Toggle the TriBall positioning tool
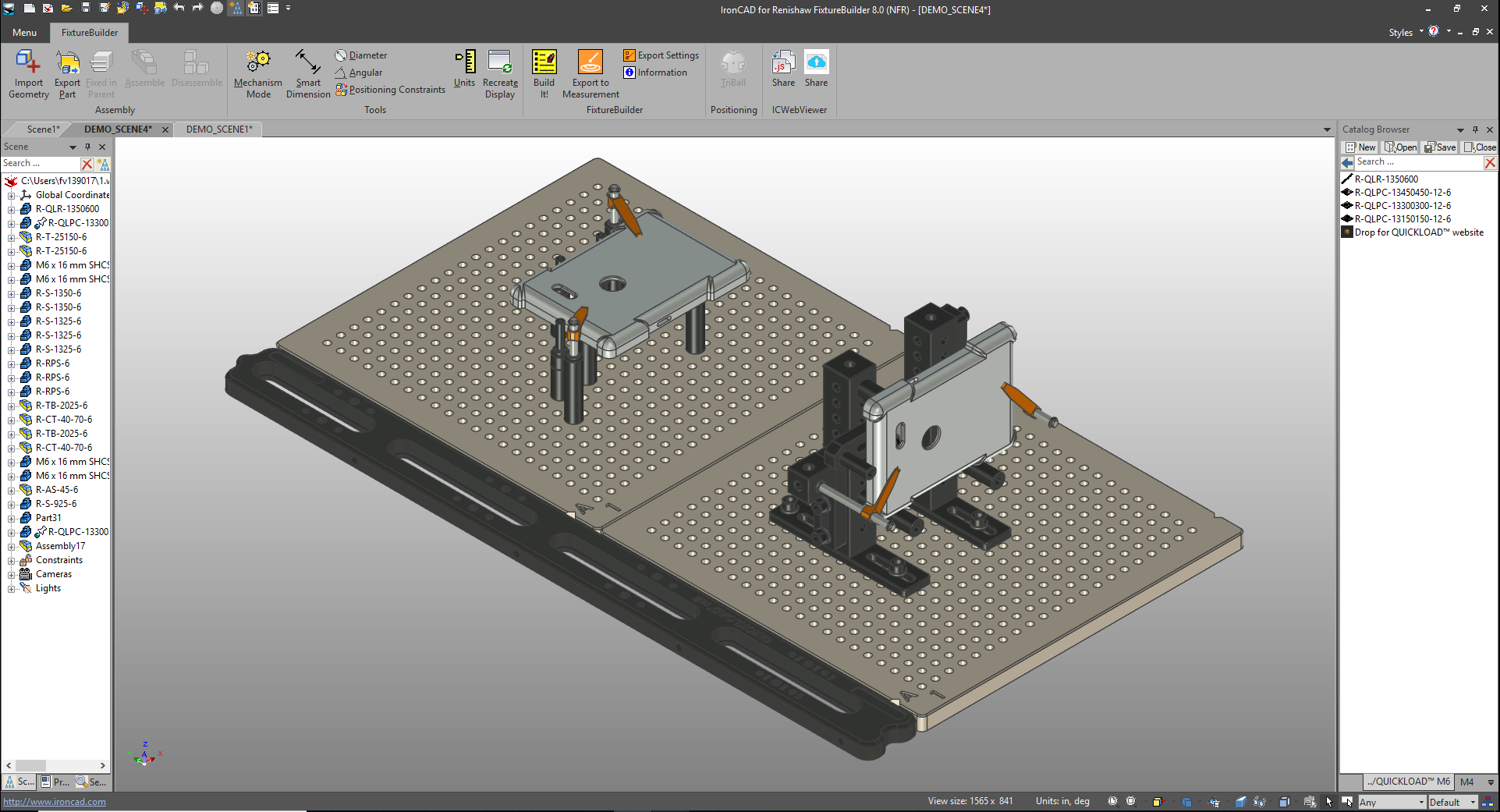 tap(733, 72)
